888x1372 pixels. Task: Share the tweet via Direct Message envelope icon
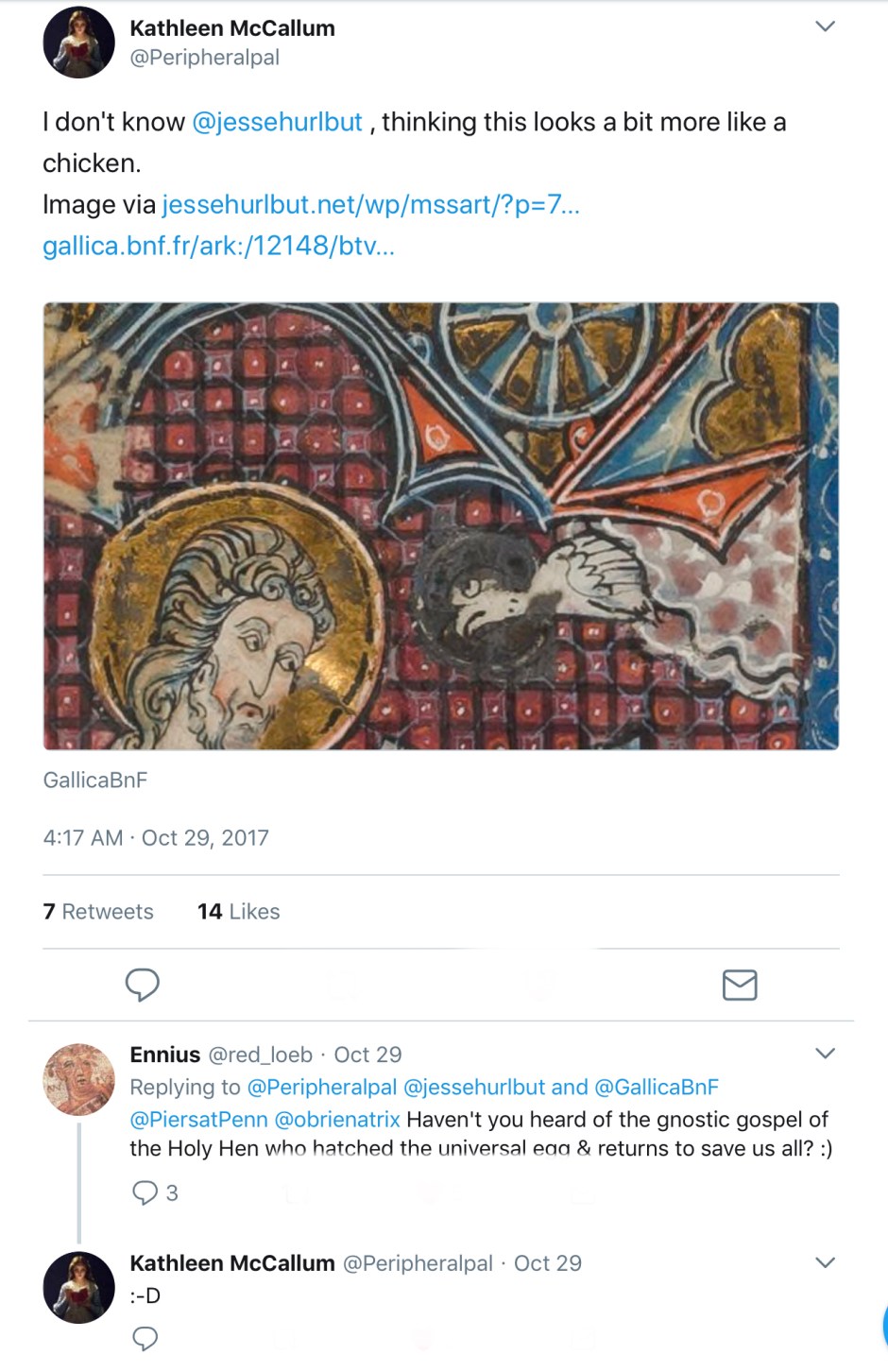[x=740, y=985]
